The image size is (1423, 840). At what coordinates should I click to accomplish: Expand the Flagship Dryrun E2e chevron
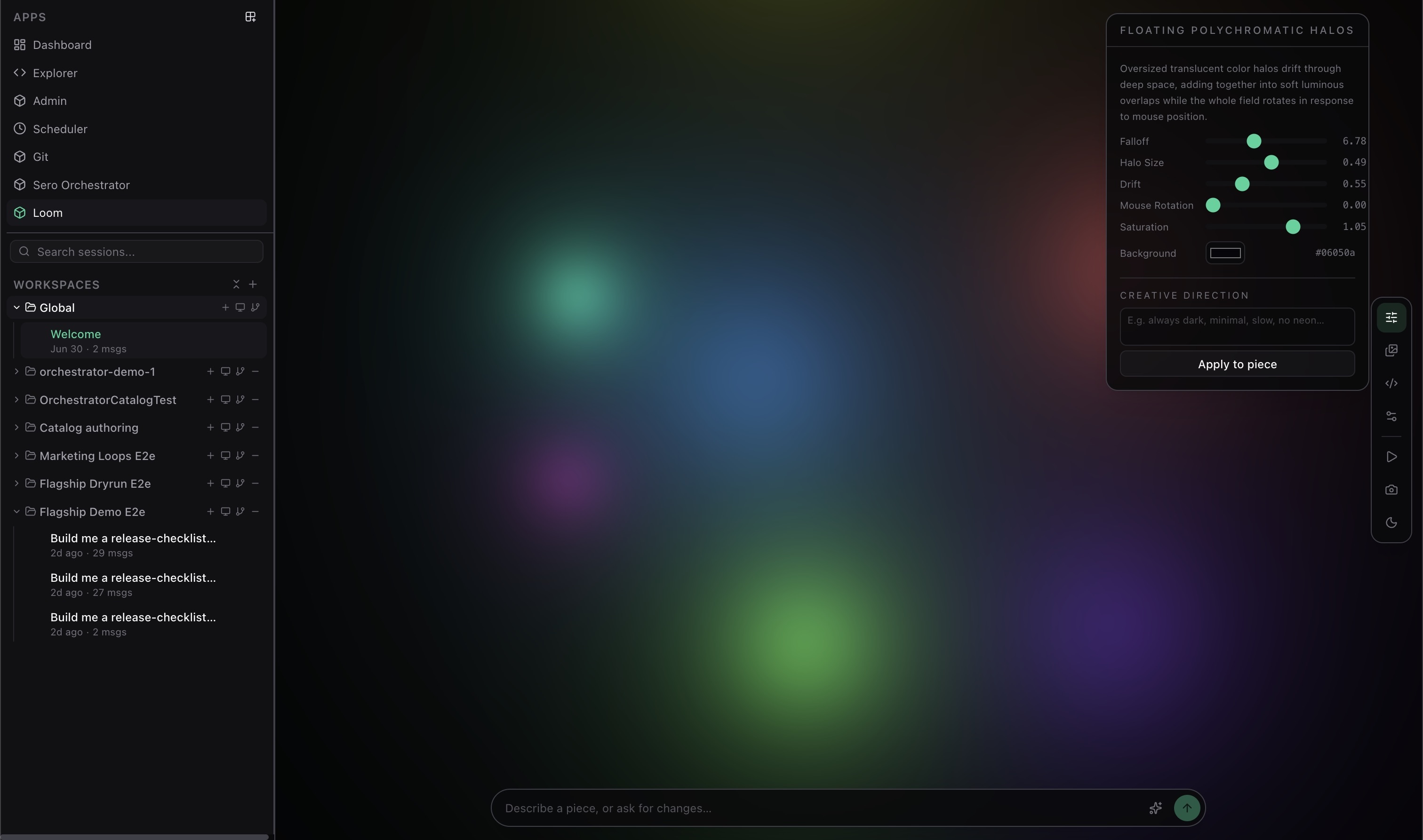(16, 483)
